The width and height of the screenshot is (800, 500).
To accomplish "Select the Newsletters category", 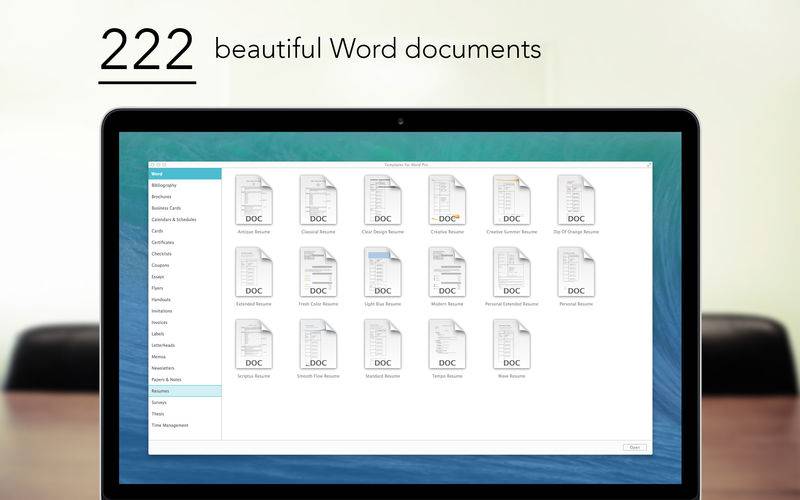I will click(185, 368).
